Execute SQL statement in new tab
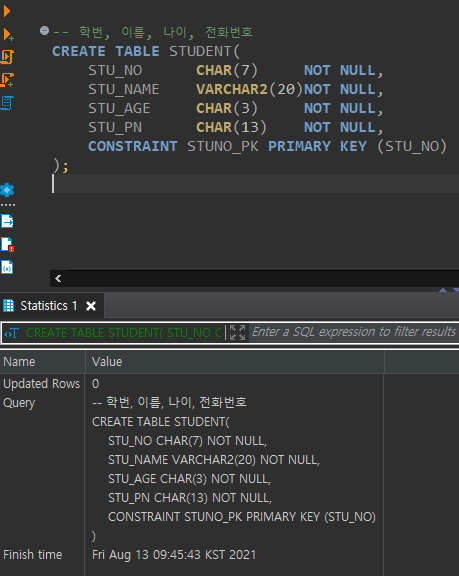 tap(8, 34)
